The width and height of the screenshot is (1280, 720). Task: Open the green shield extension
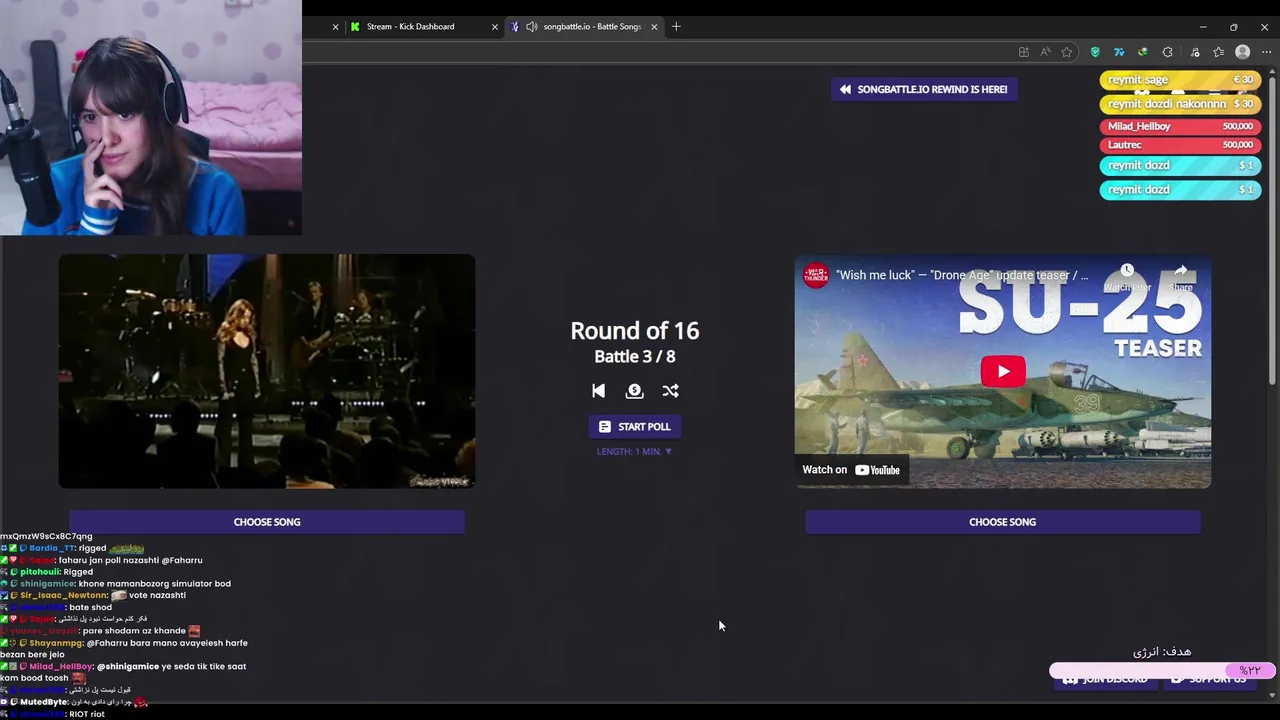tap(1095, 52)
